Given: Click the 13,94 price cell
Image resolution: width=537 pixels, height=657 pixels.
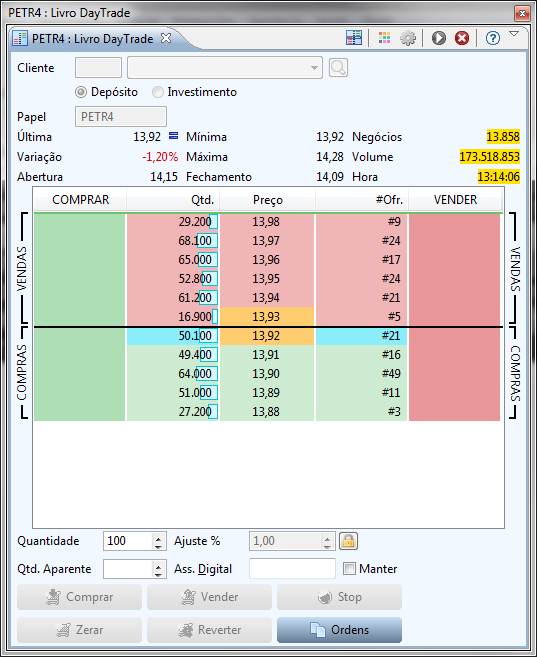Looking at the screenshot, I should coord(267,297).
